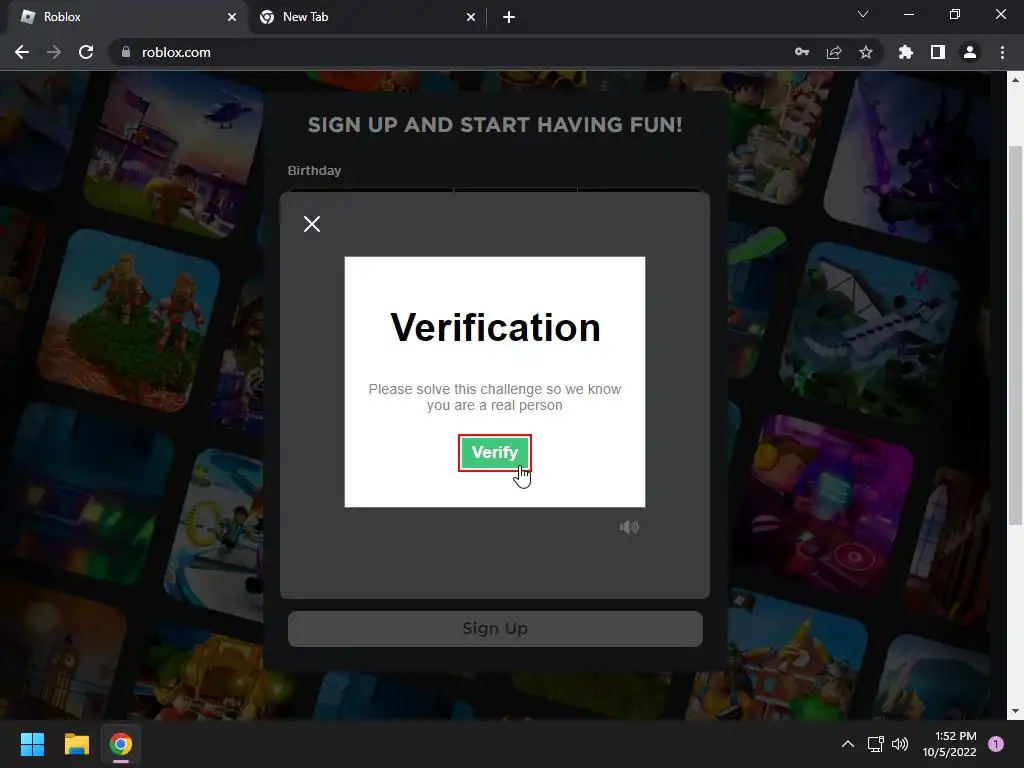The height and width of the screenshot is (768, 1024).
Task: Click the padlock site info icon
Action: point(126,52)
